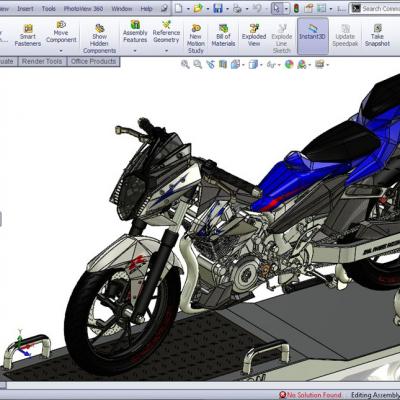Toggle the Instant3D button
The image size is (400, 400).
pyautogui.click(x=312, y=36)
